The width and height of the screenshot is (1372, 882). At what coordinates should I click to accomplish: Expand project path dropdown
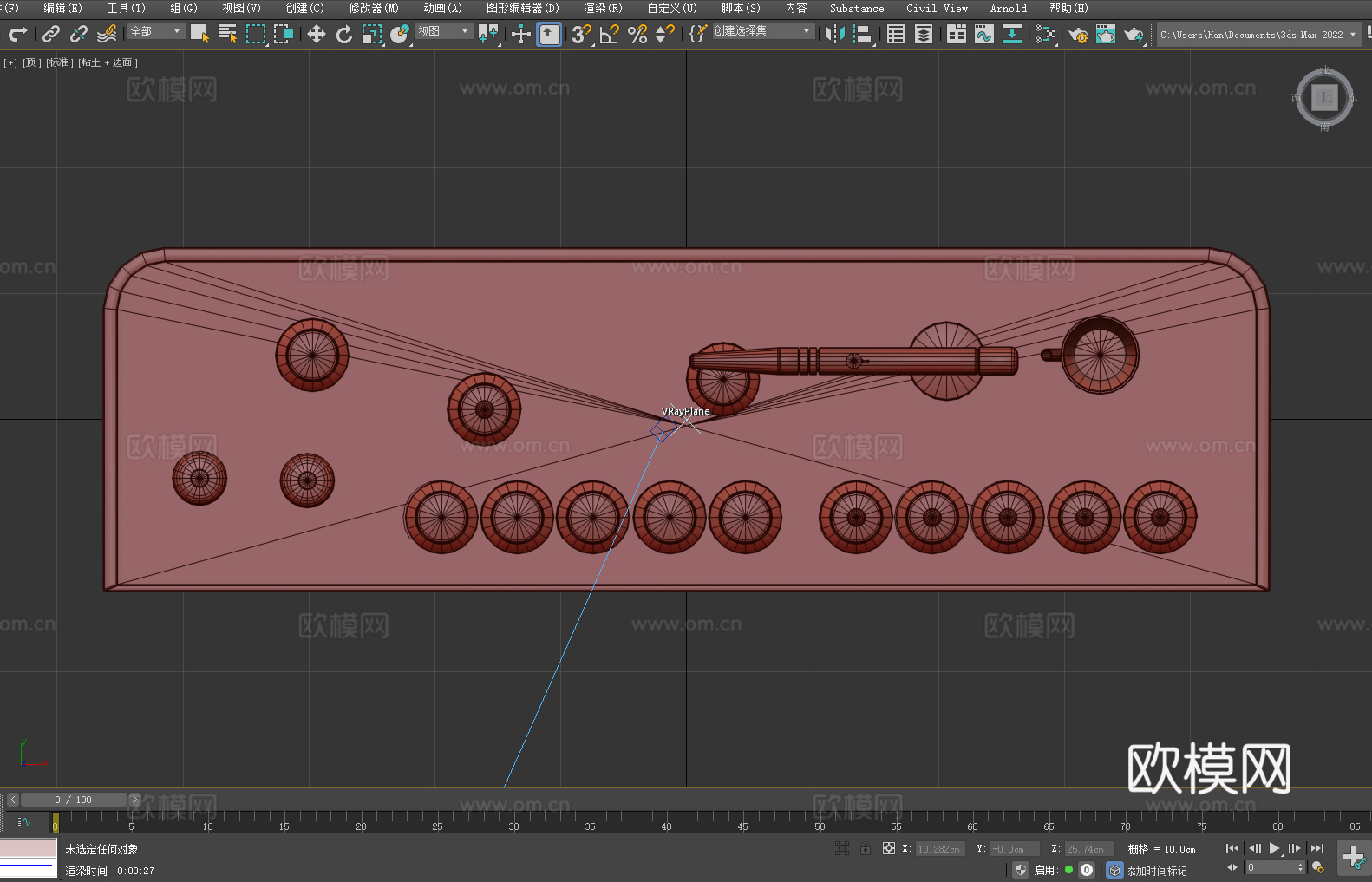click(1352, 35)
